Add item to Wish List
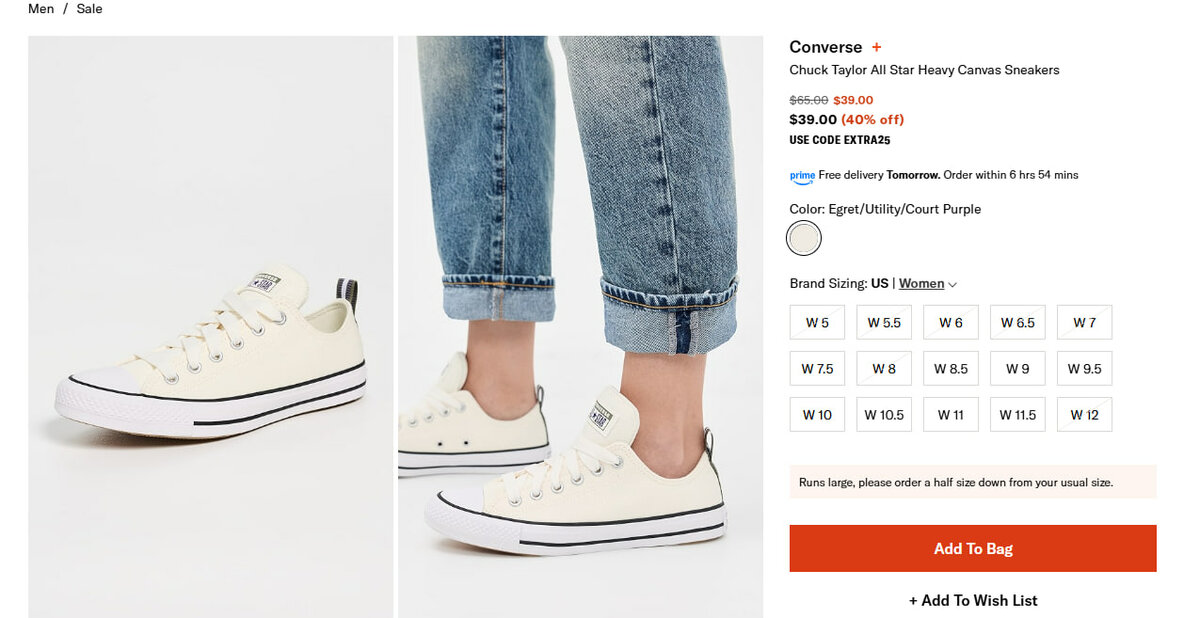The image size is (1200, 618). tap(972, 601)
